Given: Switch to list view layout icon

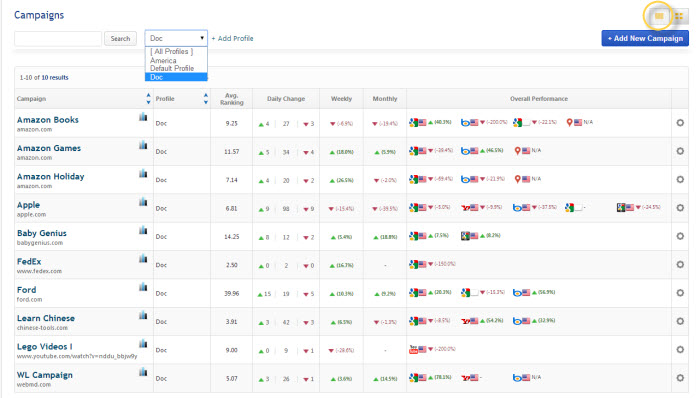Looking at the screenshot, I should (x=659, y=17).
